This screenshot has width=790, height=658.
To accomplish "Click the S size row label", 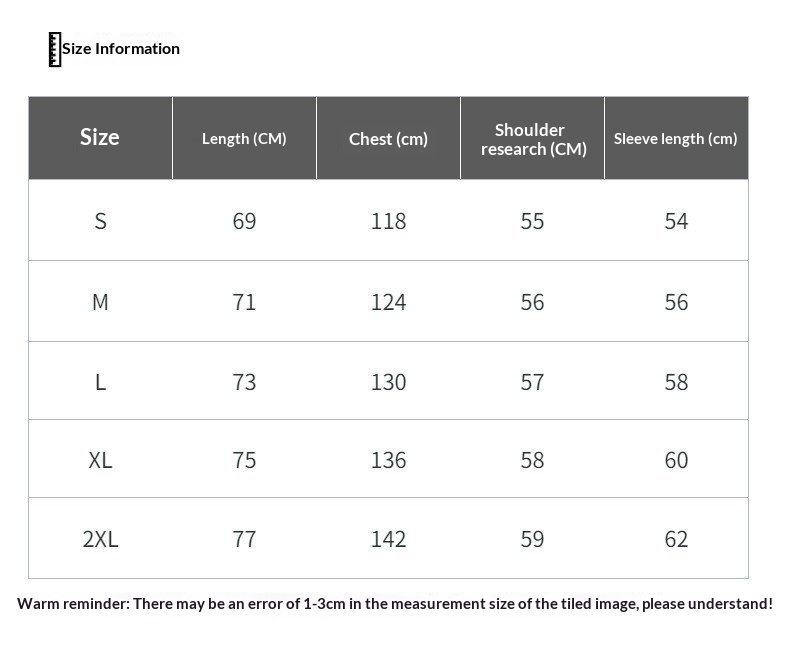I will pos(100,221).
